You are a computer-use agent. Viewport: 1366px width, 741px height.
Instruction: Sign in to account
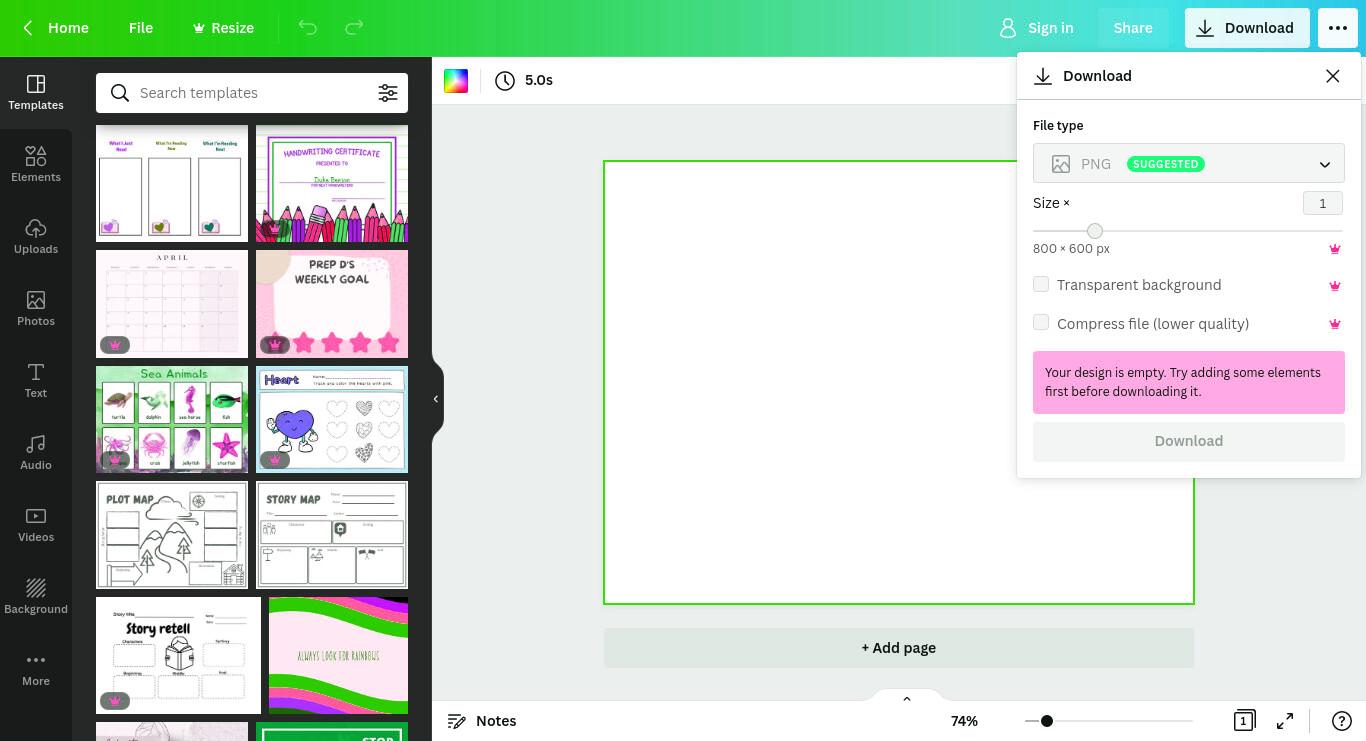pos(1037,28)
